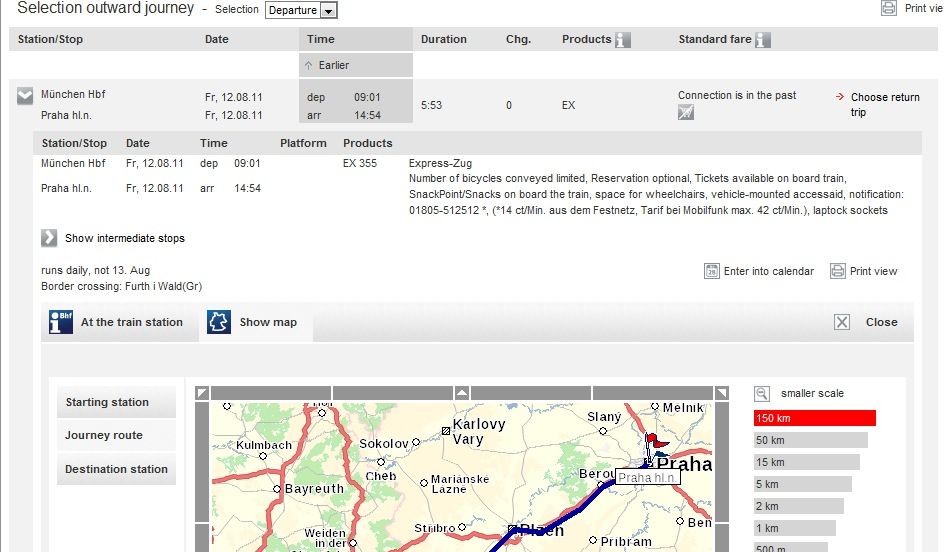Pan map north with the up arrow
944x552 pixels.
tap(462, 393)
